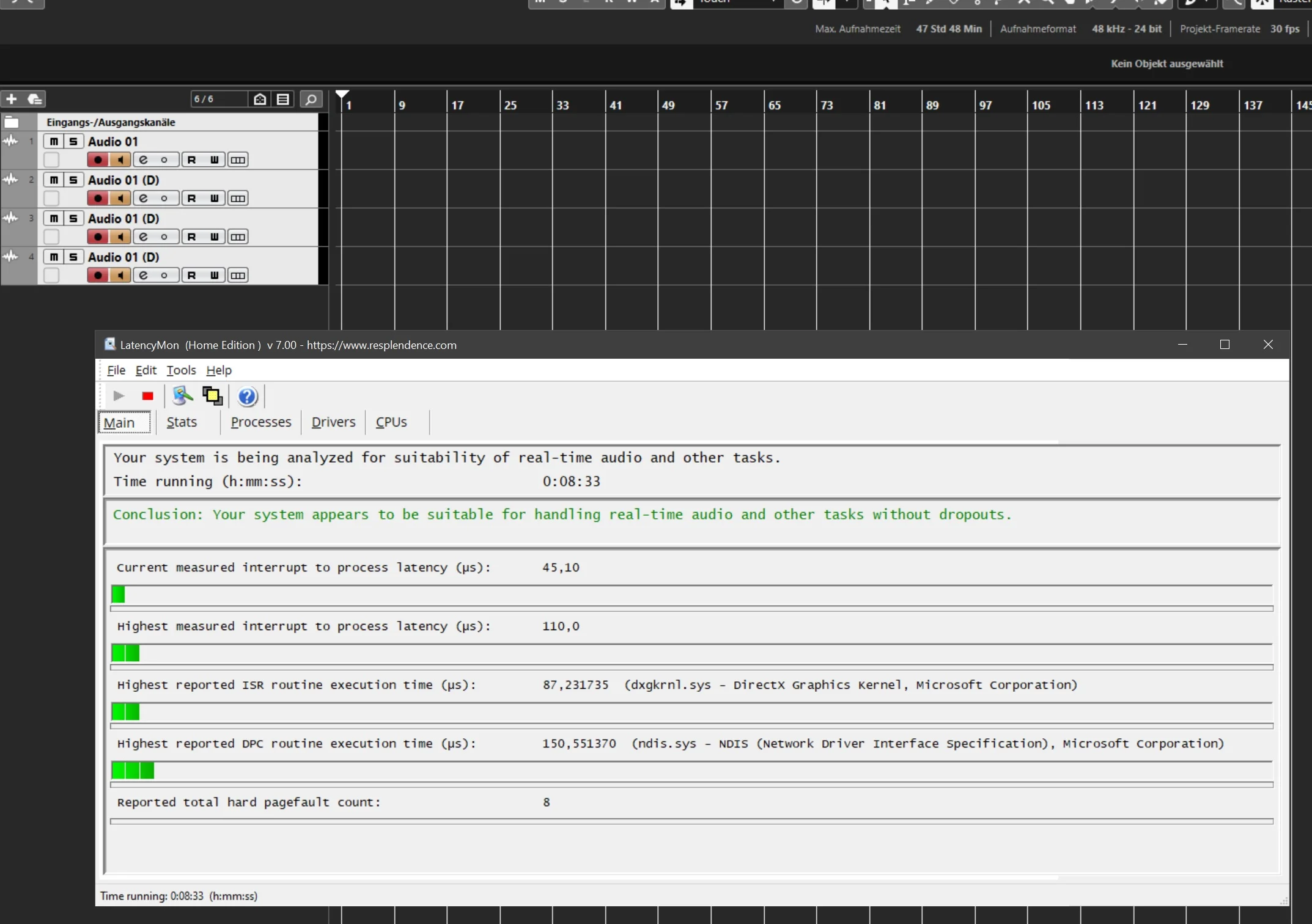Viewport: 1312px width, 924px height.
Task: Click the Find Tracks magnifier icon
Action: tap(311, 99)
